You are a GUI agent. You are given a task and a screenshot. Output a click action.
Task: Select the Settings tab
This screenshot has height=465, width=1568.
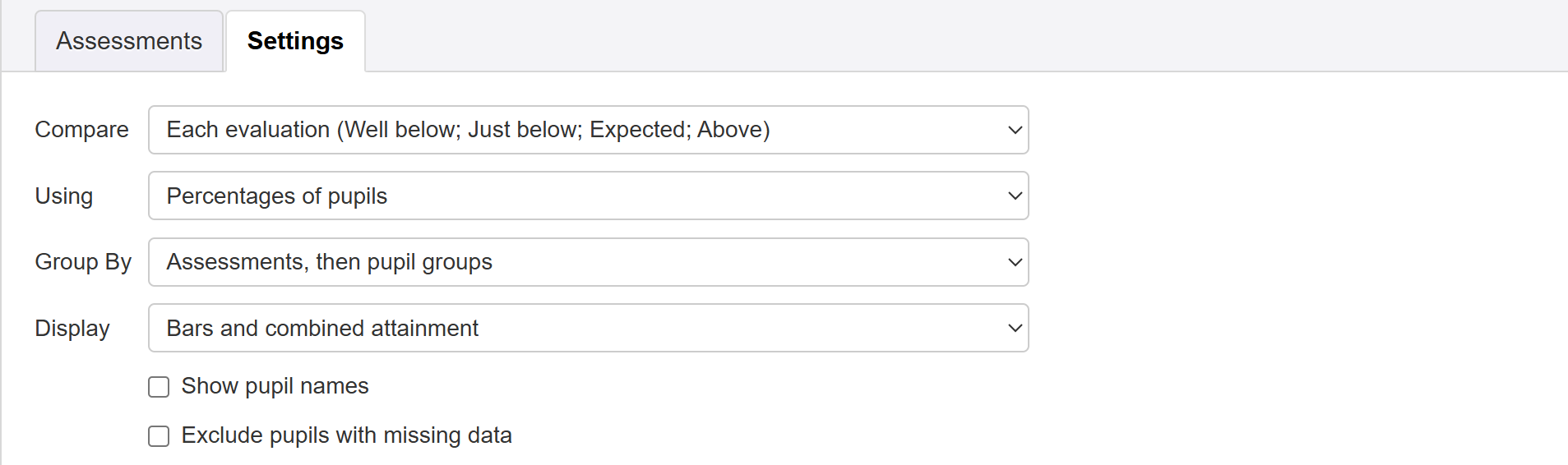click(295, 41)
